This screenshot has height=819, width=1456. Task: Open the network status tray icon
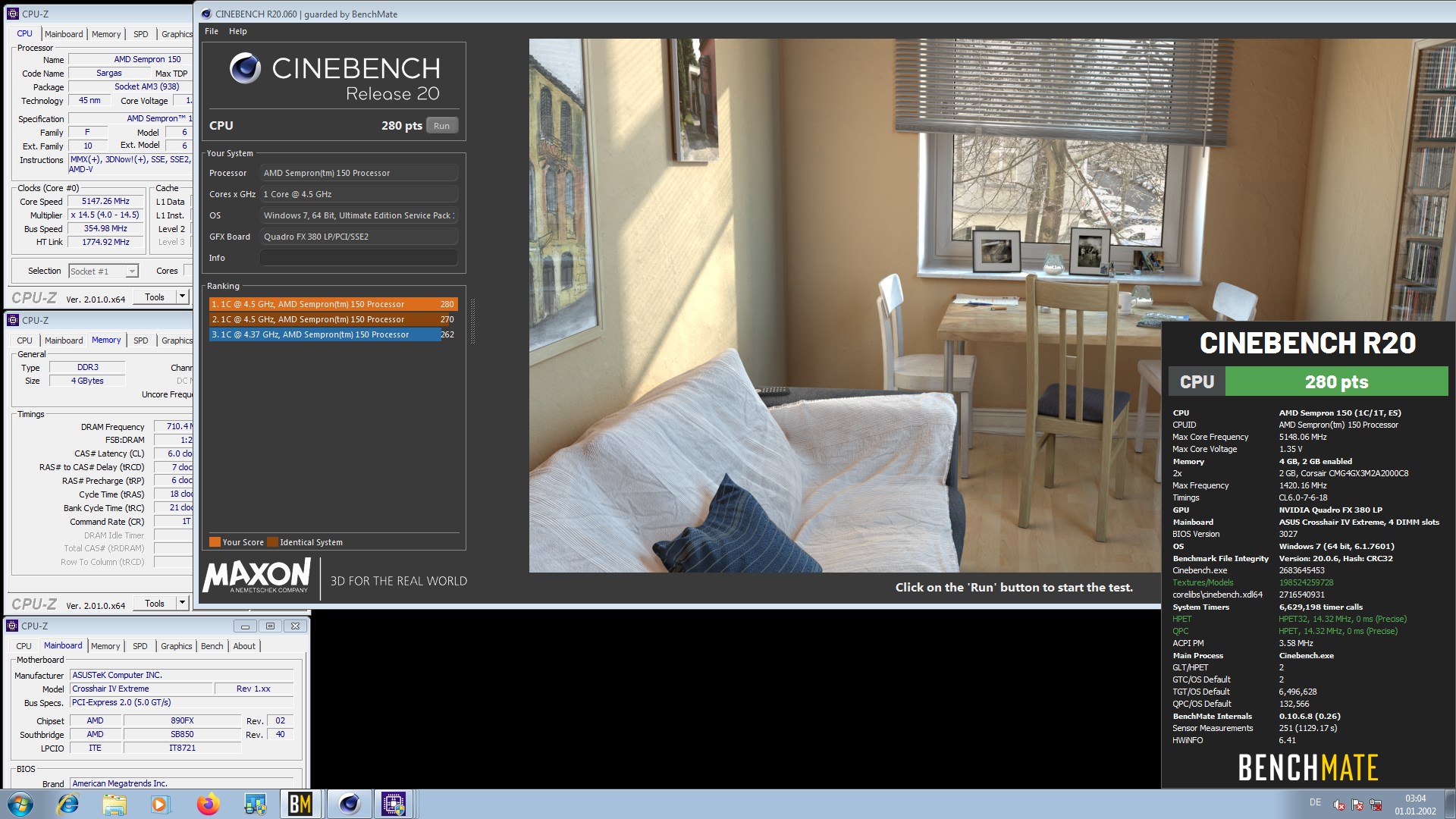1376,805
